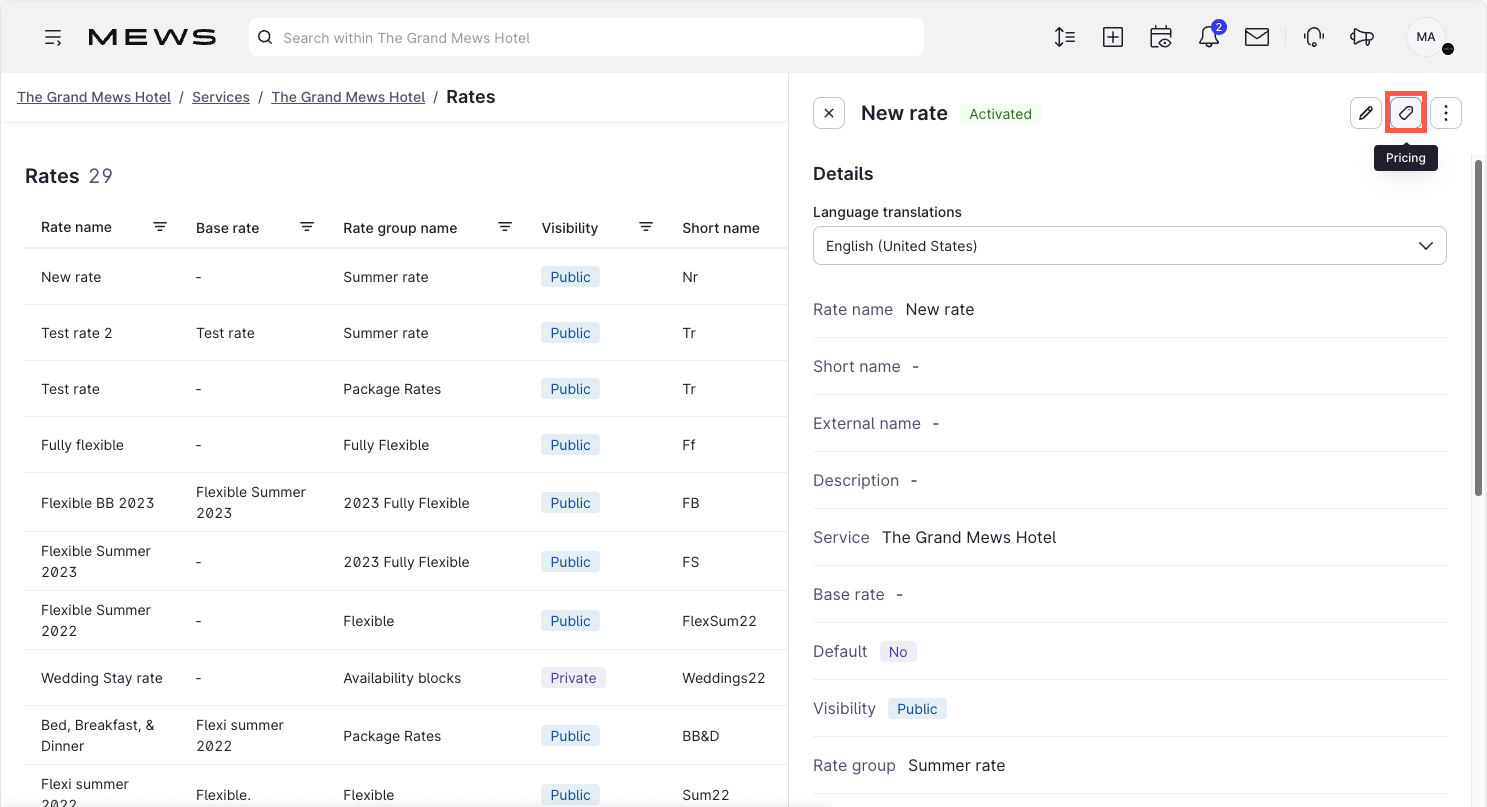Edit the New rate using the pencil icon
1487x807 pixels.
(x=1365, y=112)
